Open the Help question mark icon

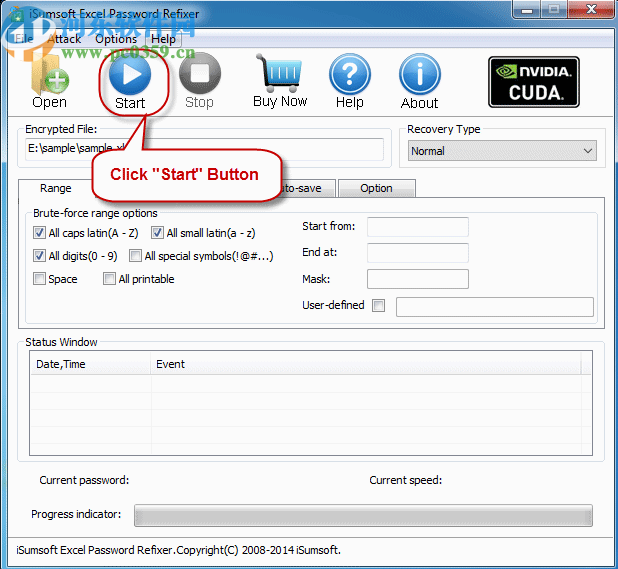tap(350, 82)
